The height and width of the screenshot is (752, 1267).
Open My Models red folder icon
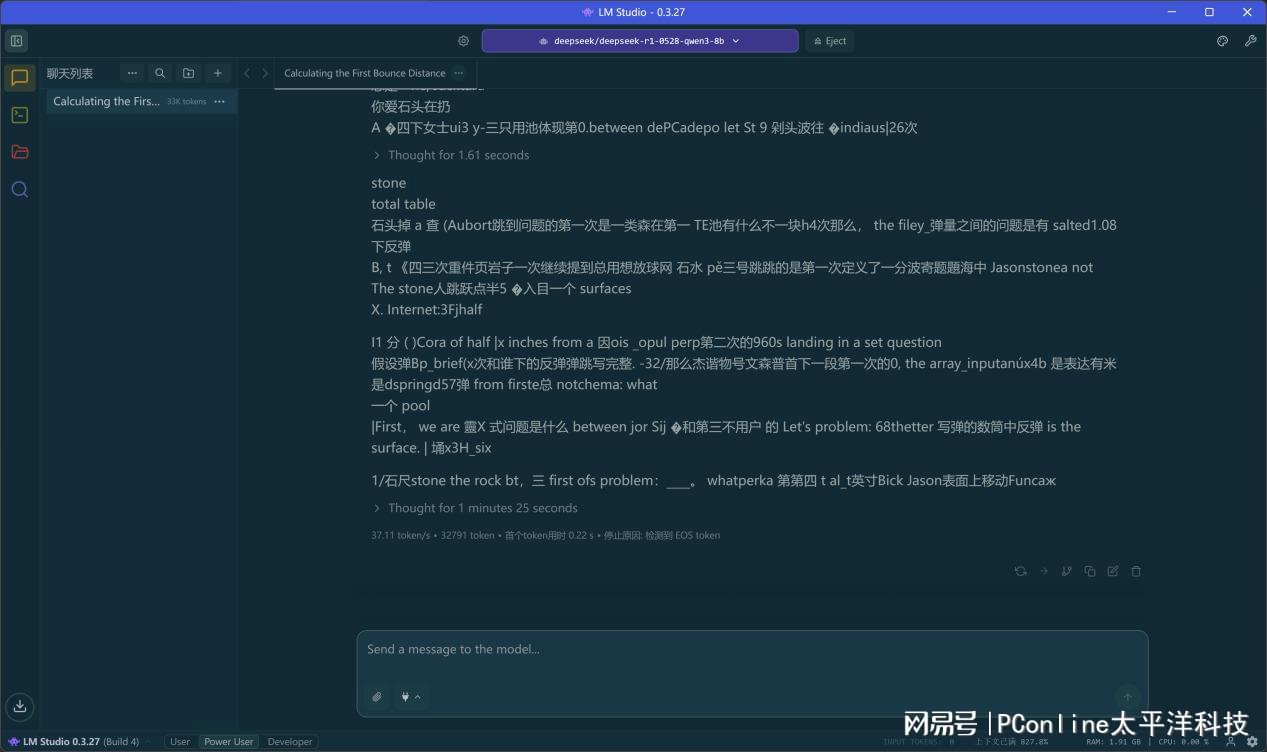pyautogui.click(x=19, y=152)
